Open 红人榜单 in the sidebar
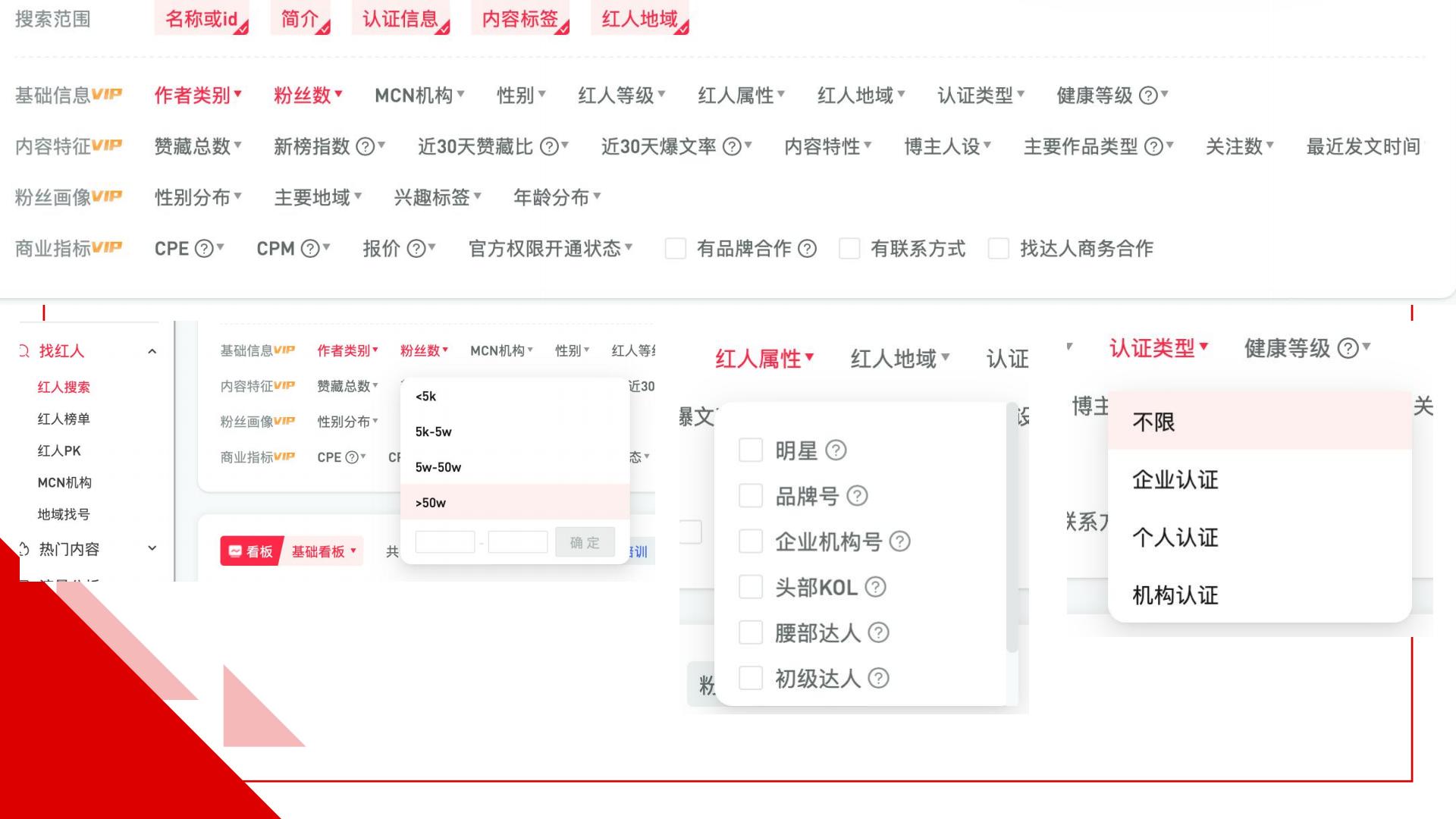 [x=64, y=419]
